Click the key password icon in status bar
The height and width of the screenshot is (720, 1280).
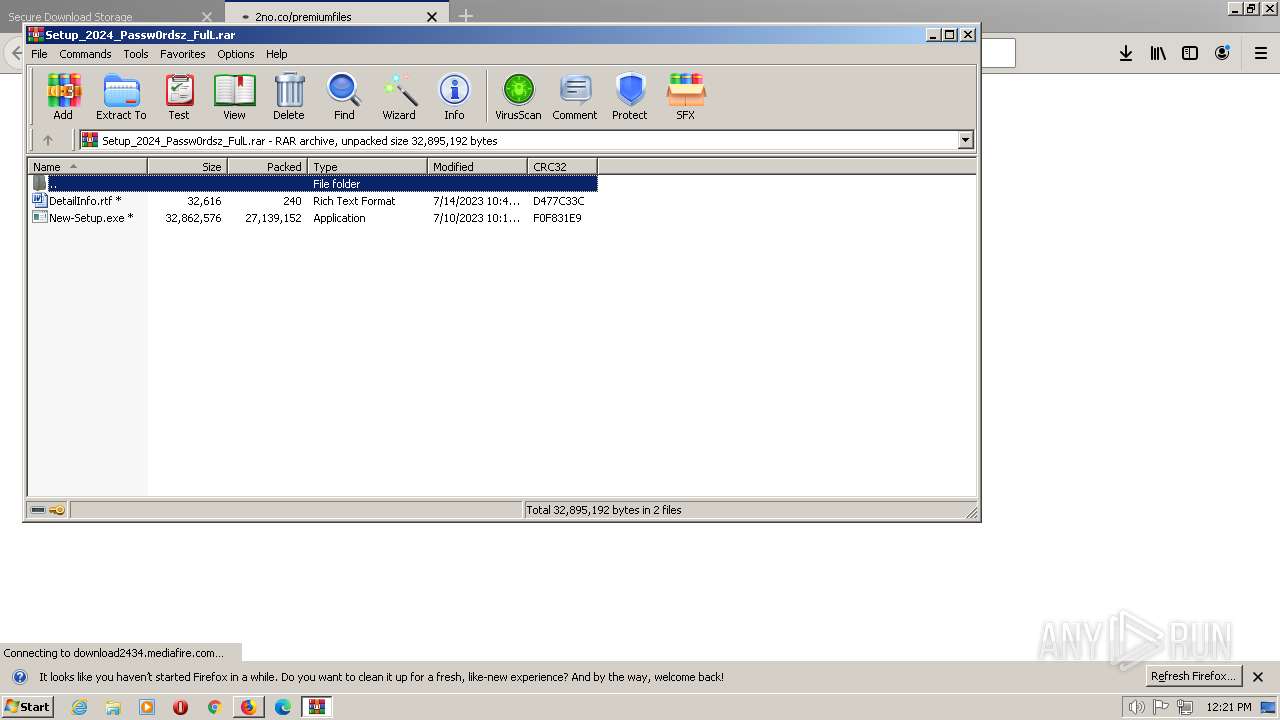pos(57,510)
